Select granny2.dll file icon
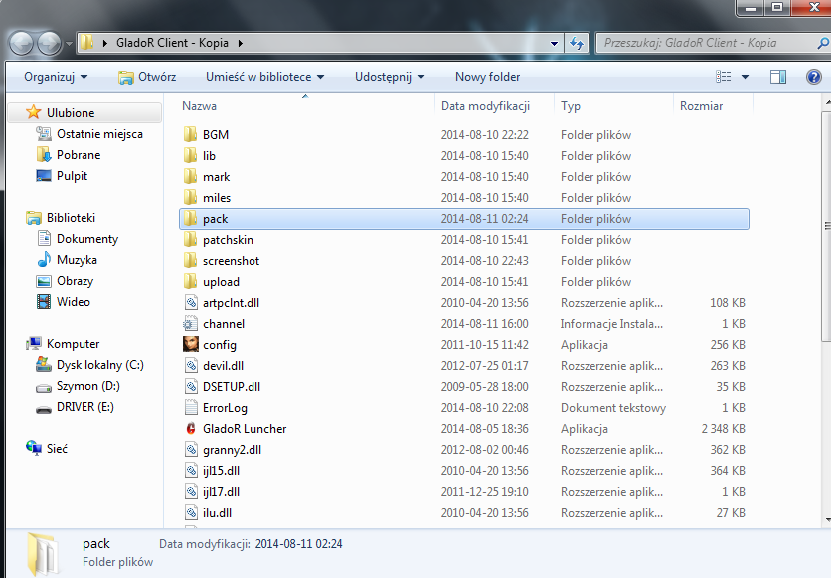This screenshot has height=578, width=831. (191, 450)
